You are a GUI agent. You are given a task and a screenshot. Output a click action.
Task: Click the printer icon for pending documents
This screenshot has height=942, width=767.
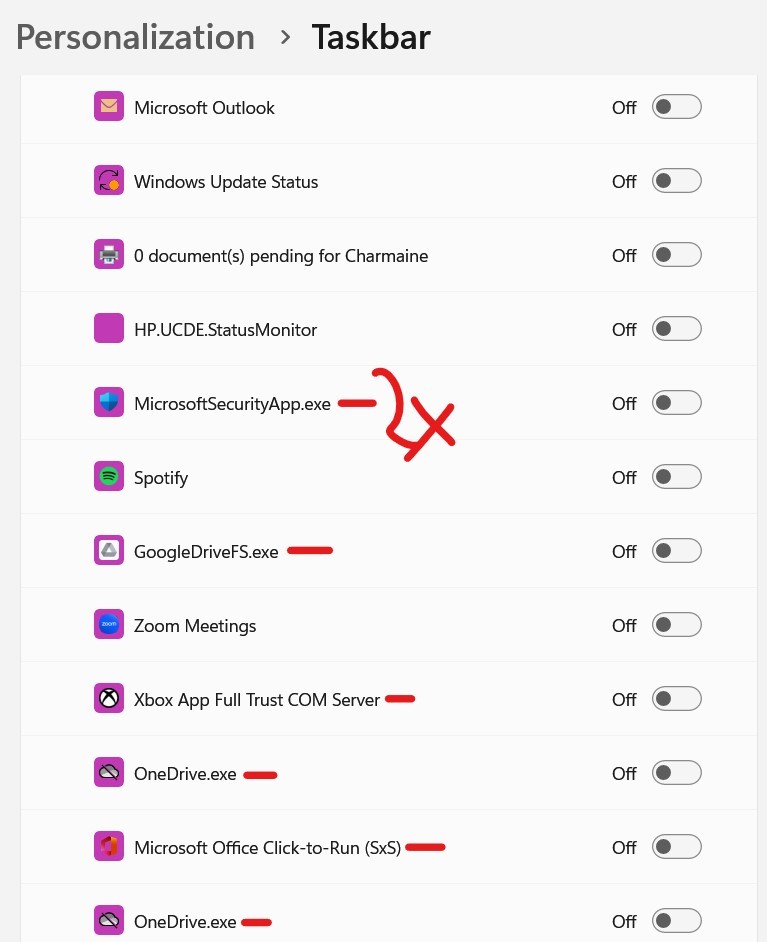(x=108, y=255)
